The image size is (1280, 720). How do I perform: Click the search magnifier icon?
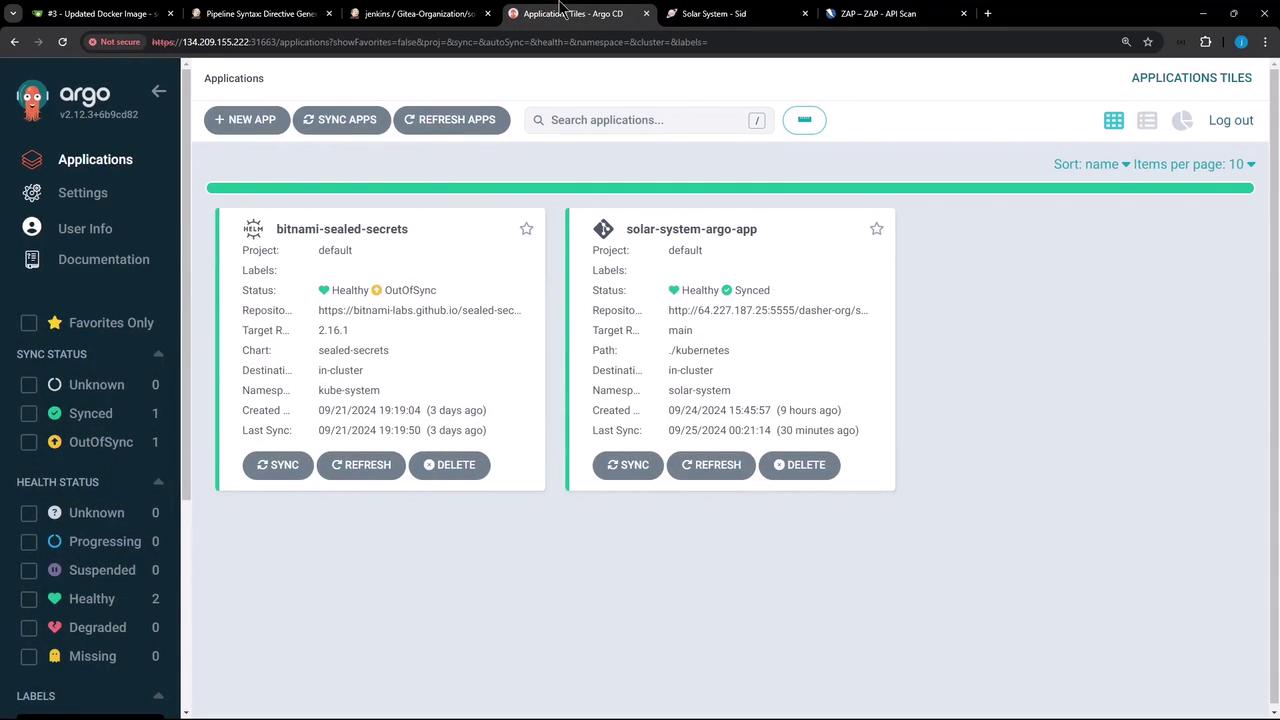[x=538, y=120]
